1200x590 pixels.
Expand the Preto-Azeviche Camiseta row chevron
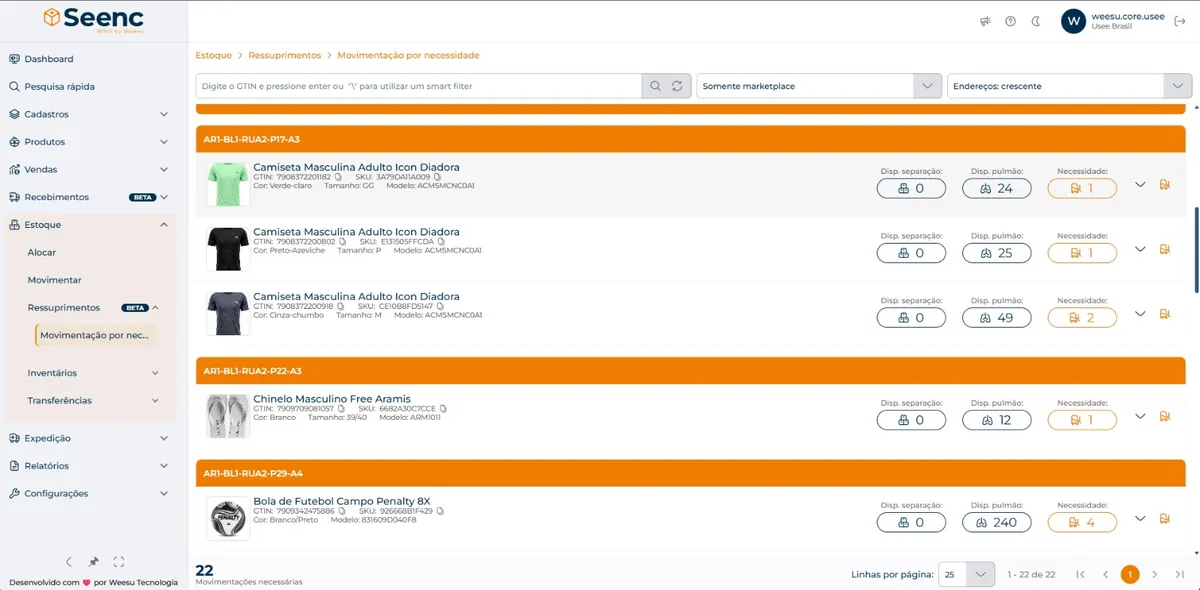pyautogui.click(x=1140, y=249)
